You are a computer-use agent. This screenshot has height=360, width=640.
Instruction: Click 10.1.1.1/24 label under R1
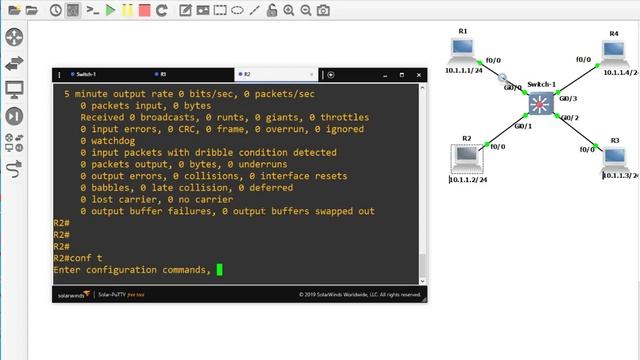coord(464,71)
